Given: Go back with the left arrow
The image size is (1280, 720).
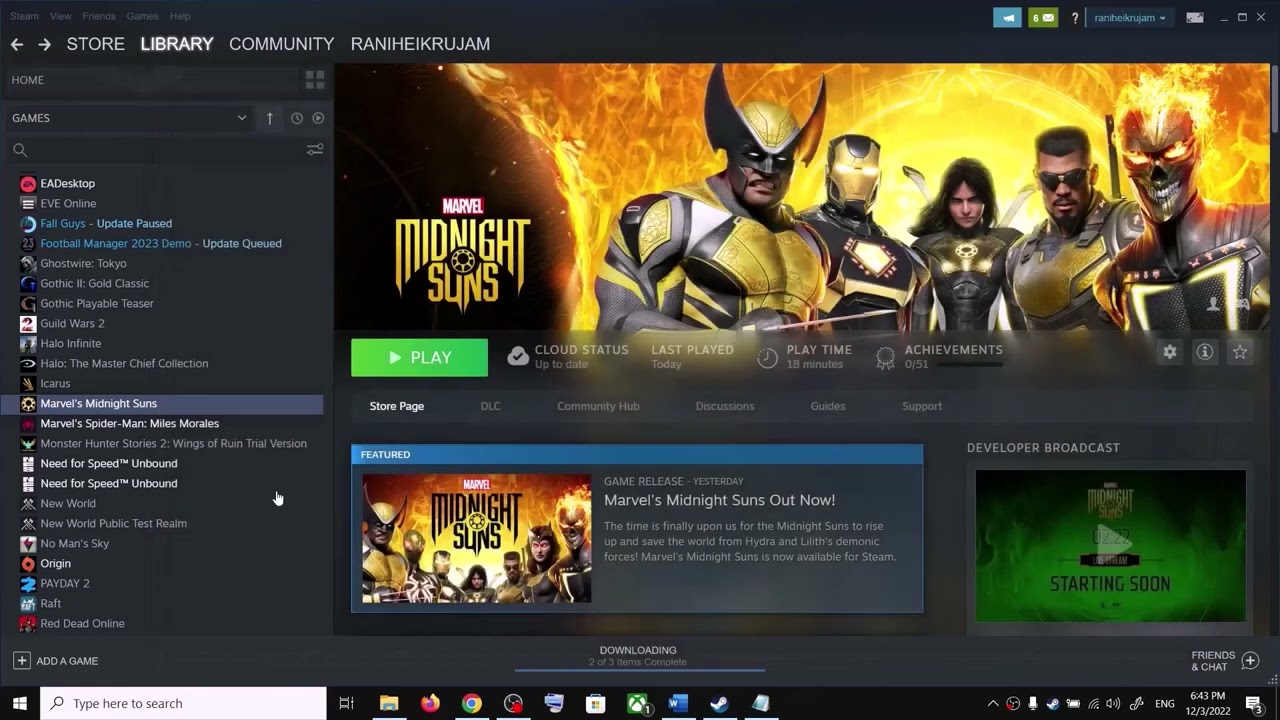Looking at the screenshot, I should tap(16, 44).
